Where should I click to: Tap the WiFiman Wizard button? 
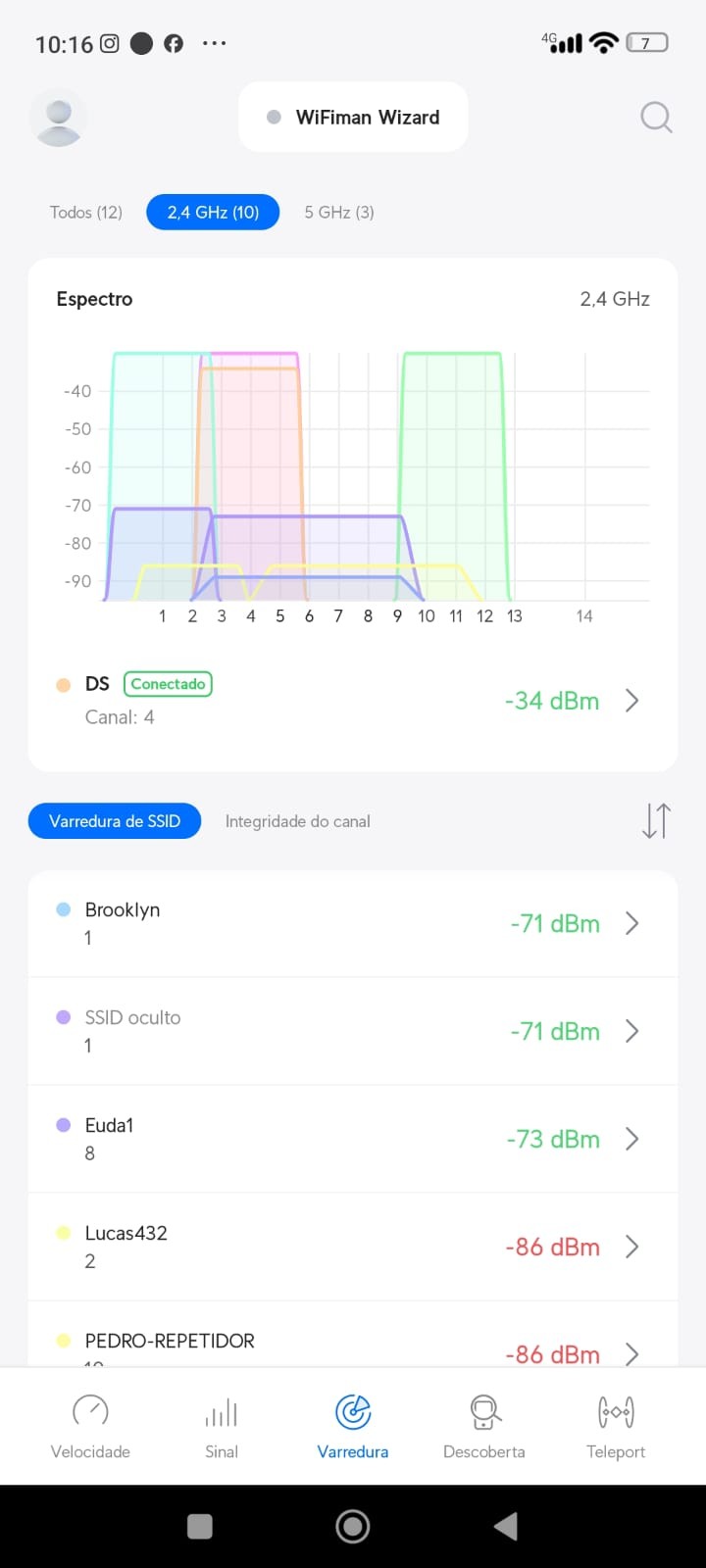coord(353,118)
